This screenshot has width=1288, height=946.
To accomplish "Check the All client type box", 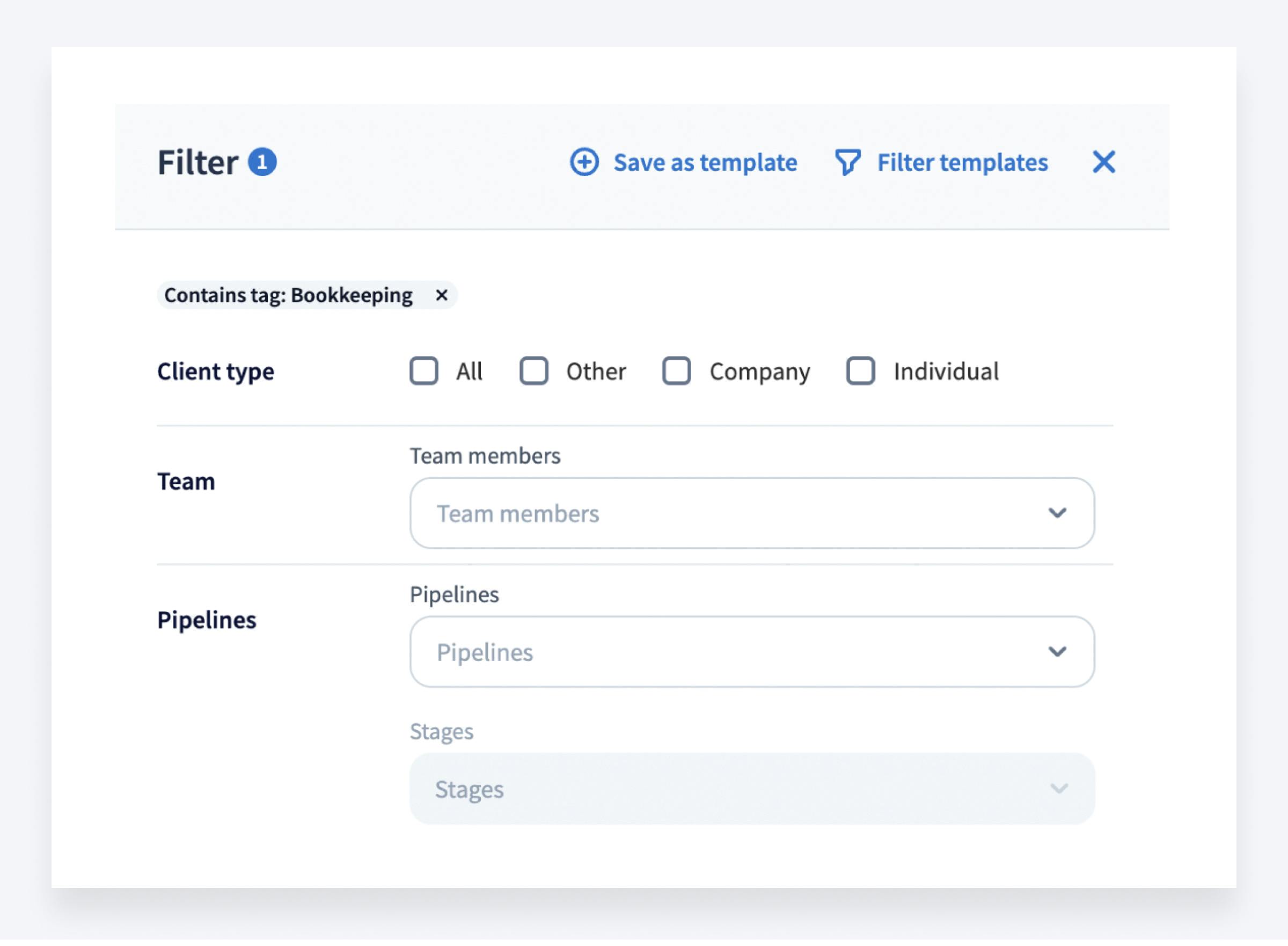I will pyautogui.click(x=423, y=371).
